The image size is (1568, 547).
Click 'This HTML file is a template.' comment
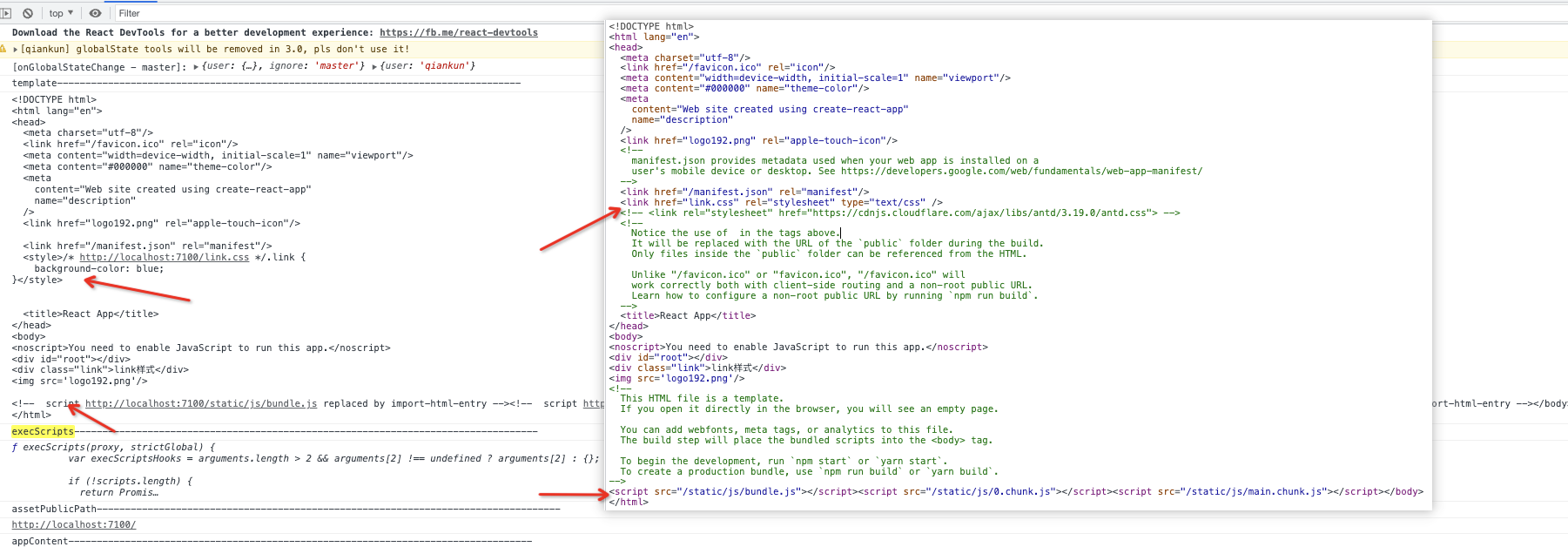[702, 399]
